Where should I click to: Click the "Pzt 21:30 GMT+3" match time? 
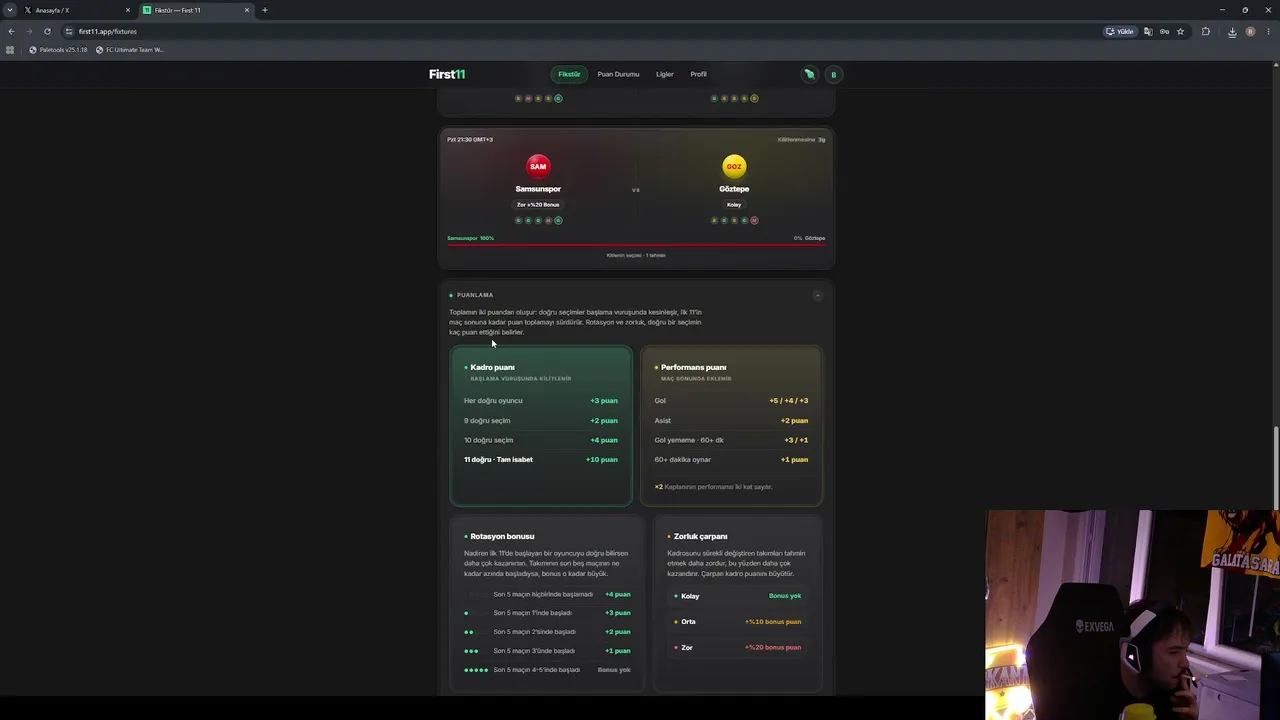pyautogui.click(x=470, y=140)
